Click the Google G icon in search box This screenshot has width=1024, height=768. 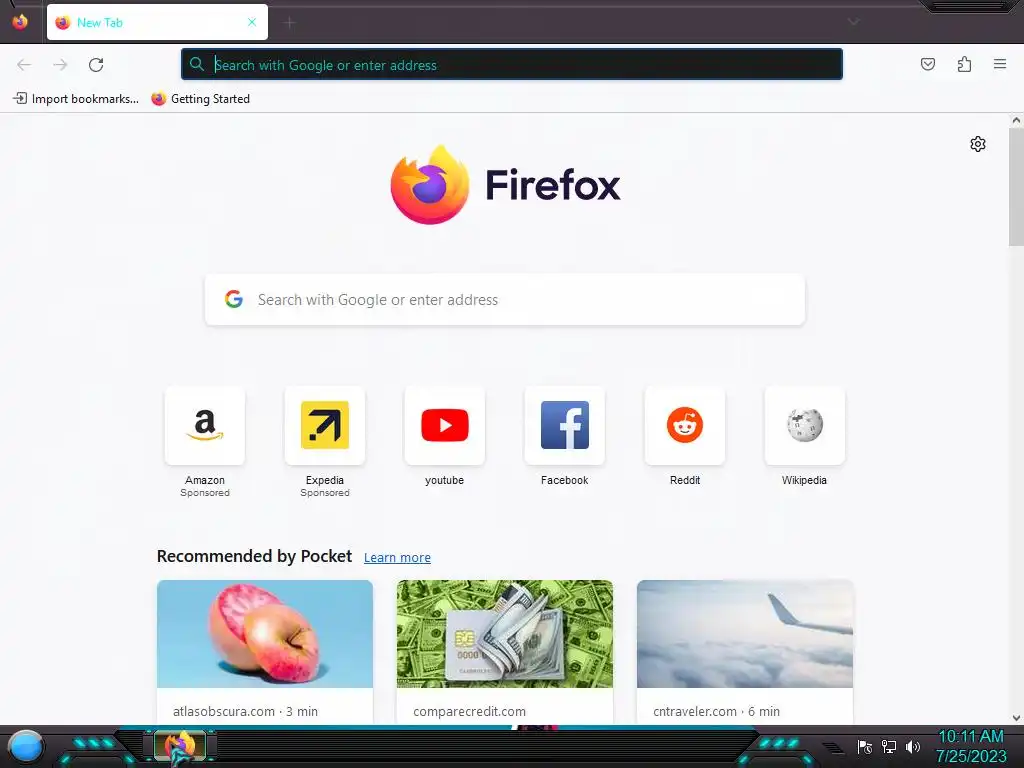coord(234,299)
